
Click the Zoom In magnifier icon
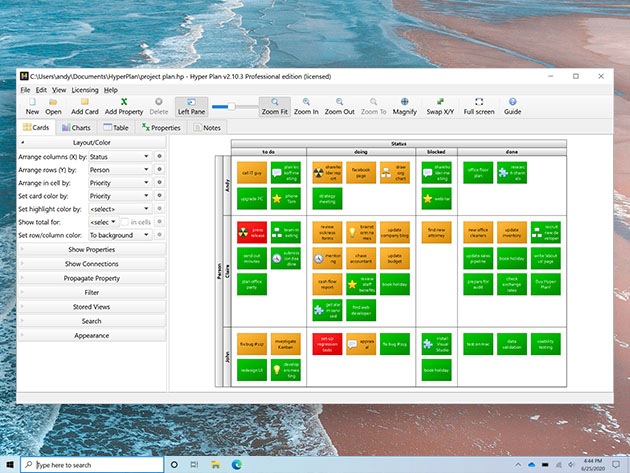pyautogui.click(x=307, y=102)
